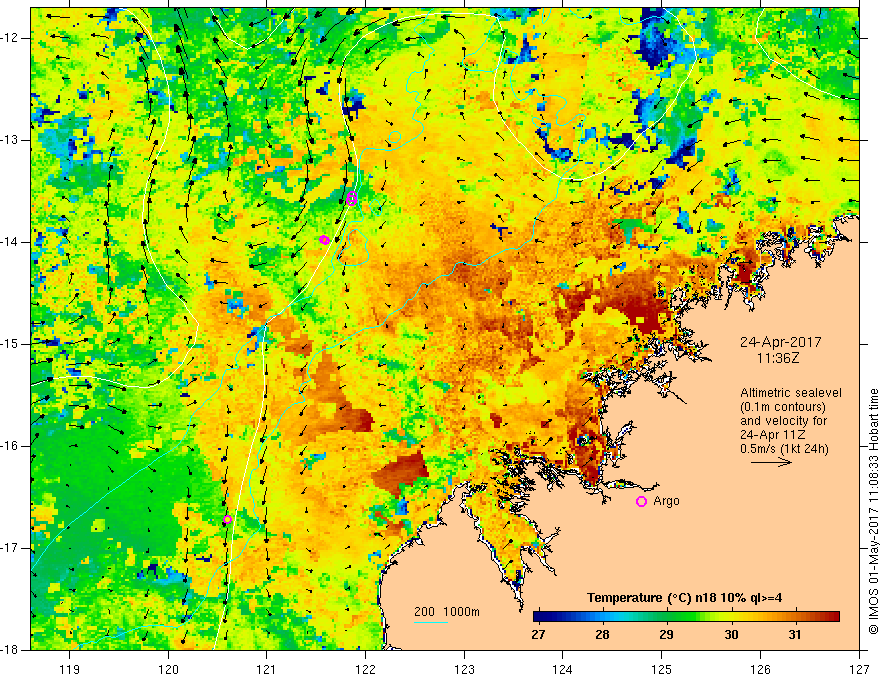Screen dimensions: 880x680
Task: Click the longitude label '123'
Action: pos(464,669)
